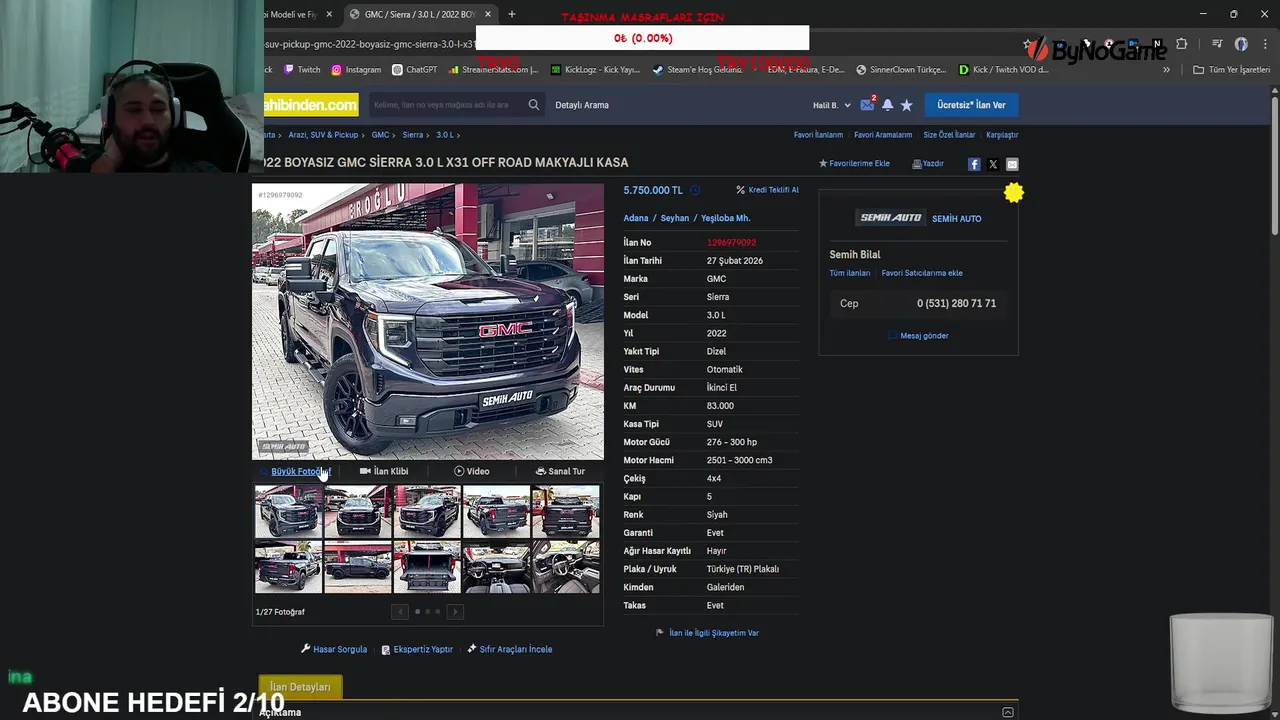1280x720 pixels.
Task: Open Büyük Fotoğraf large photo view
Action: tap(300, 471)
